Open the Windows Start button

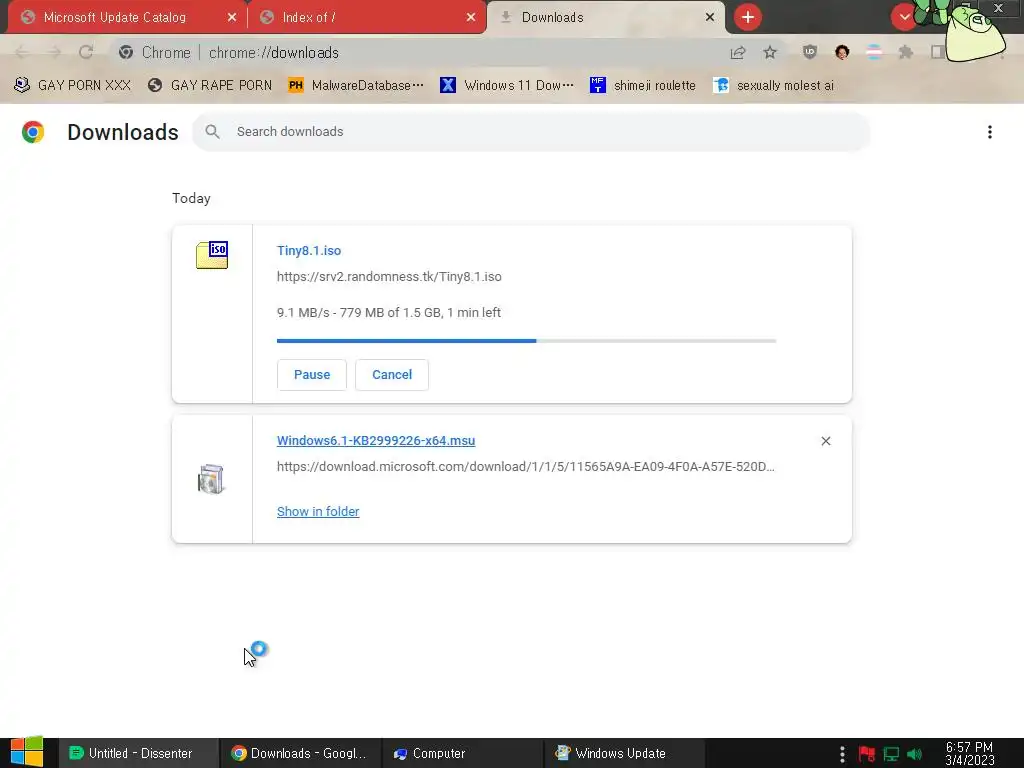click(x=27, y=752)
